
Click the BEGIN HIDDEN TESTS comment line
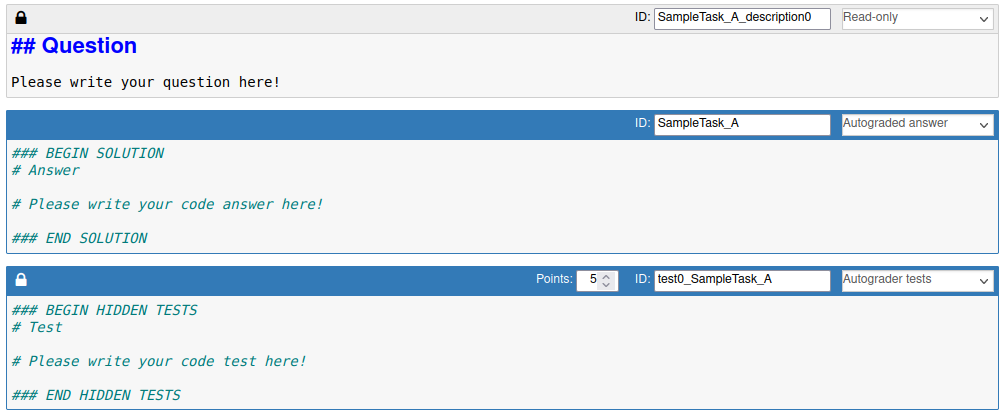[104, 311]
